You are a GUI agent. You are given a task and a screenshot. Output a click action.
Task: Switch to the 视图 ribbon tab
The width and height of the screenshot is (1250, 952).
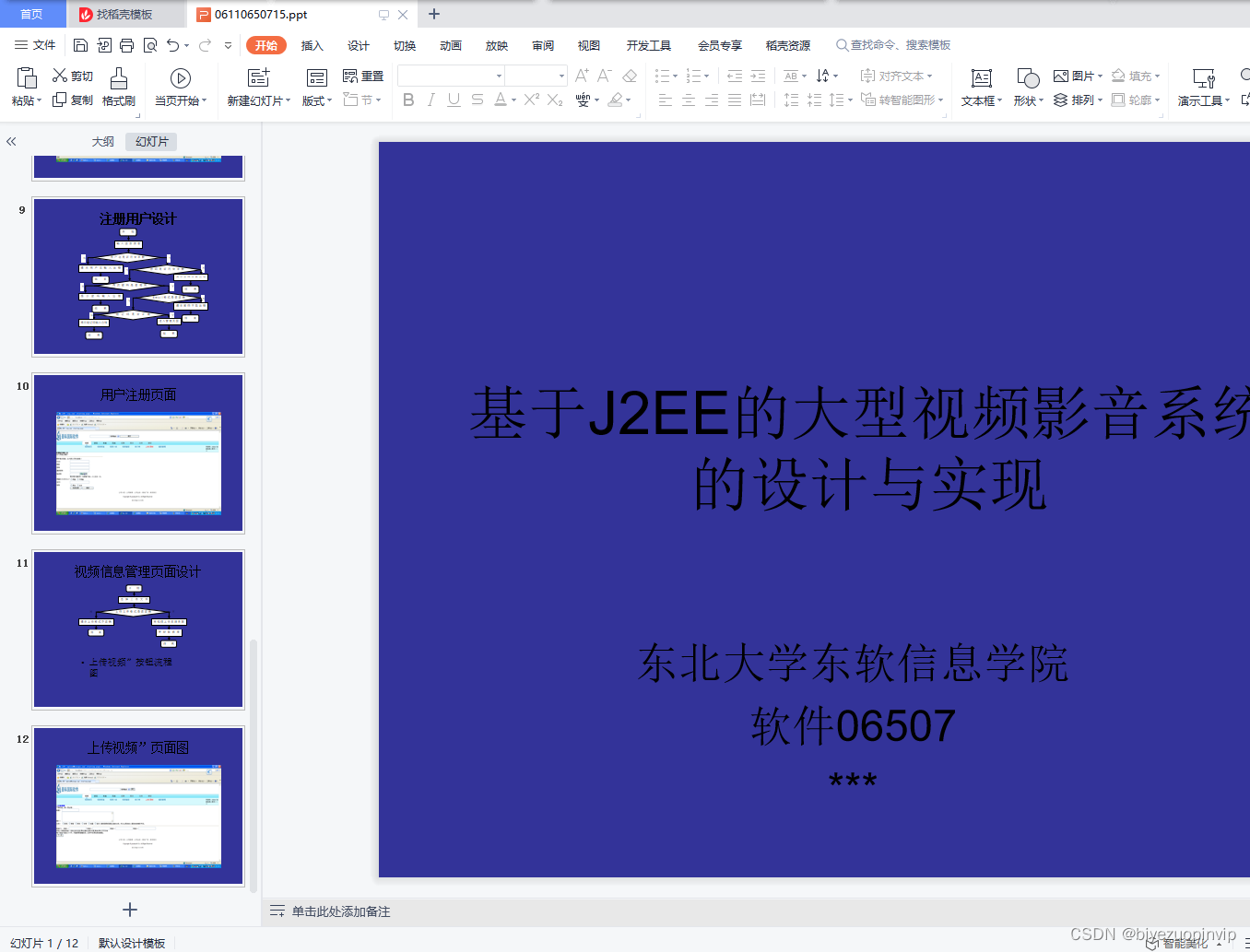pyautogui.click(x=589, y=45)
